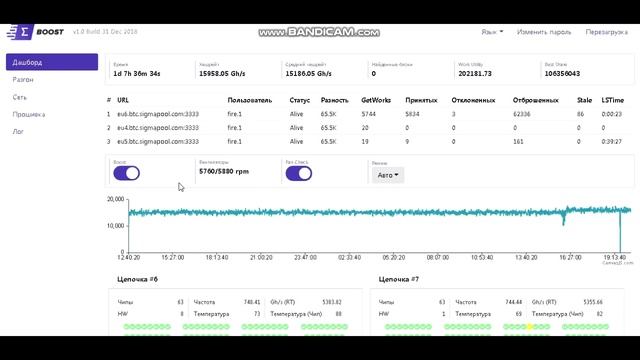This screenshot has height=360, width=640.
Task: Click the discarded count 62336
Action: pos(522,114)
